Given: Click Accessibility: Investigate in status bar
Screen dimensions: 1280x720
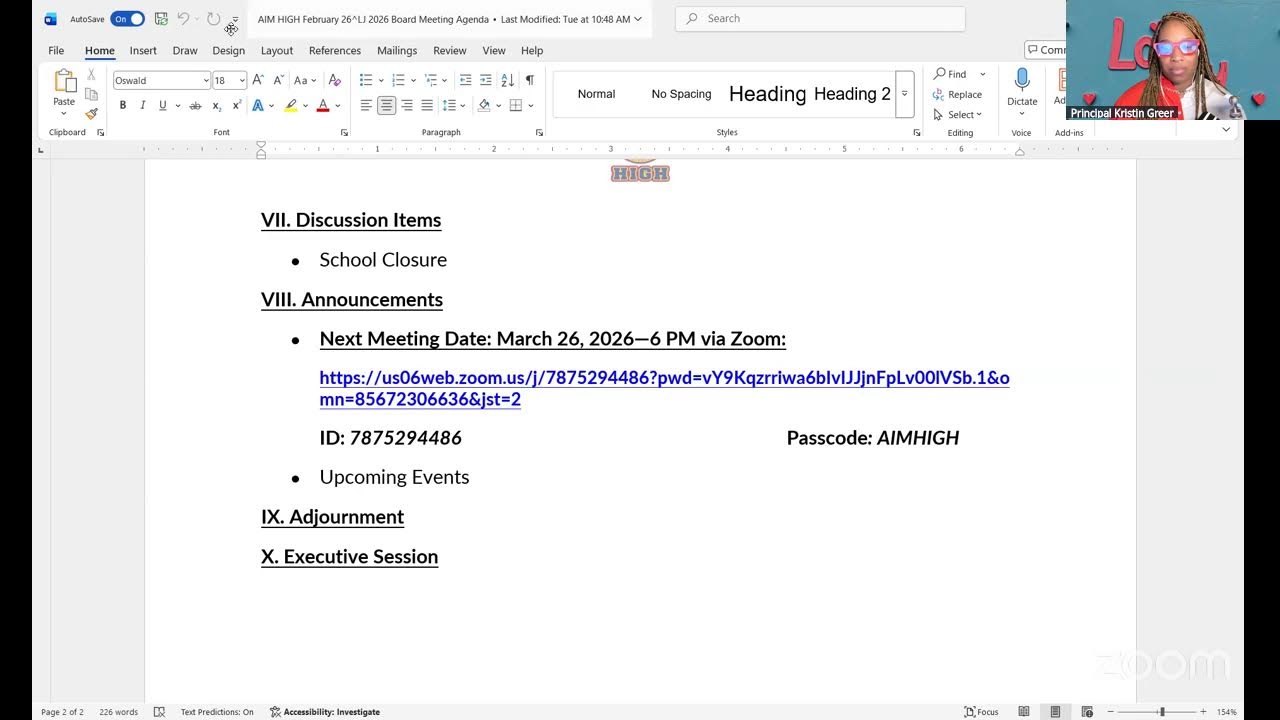Looking at the screenshot, I should pyautogui.click(x=325, y=712).
